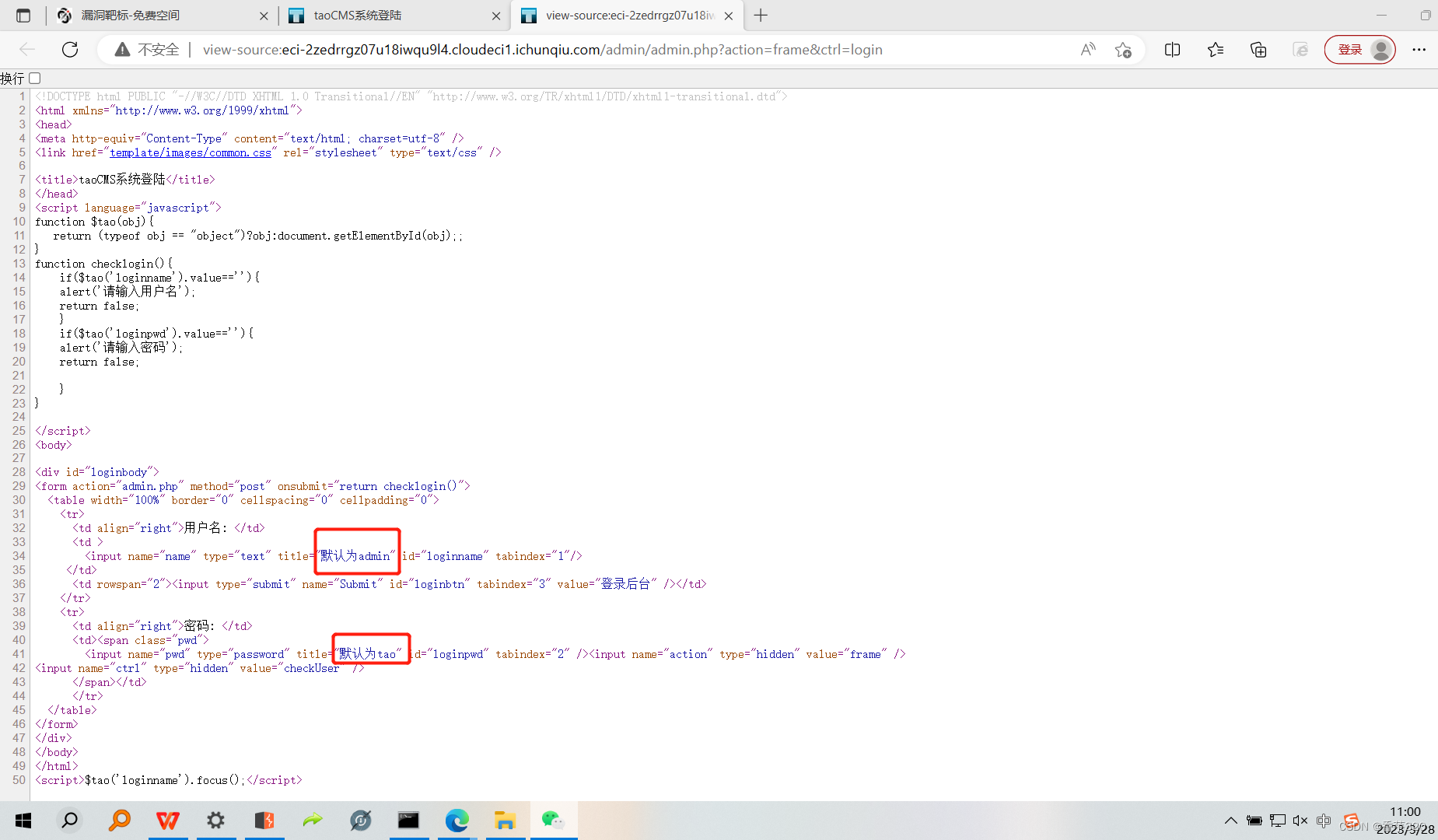Viewport: 1438px width, 840px height.
Task: Click the network tray icon
Action: pos(1277,821)
